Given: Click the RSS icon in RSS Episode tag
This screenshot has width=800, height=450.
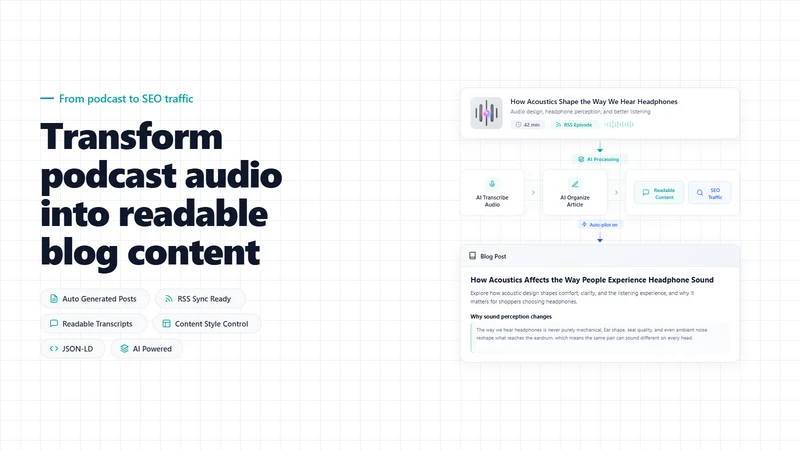Looking at the screenshot, I should click(x=558, y=124).
